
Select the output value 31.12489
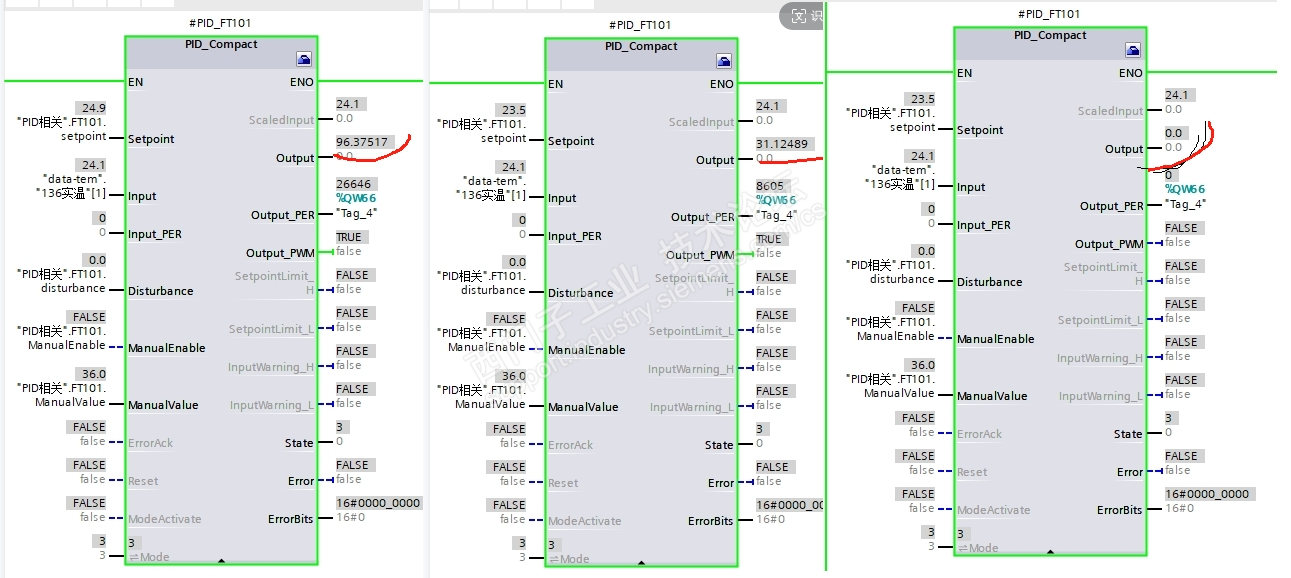782,144
